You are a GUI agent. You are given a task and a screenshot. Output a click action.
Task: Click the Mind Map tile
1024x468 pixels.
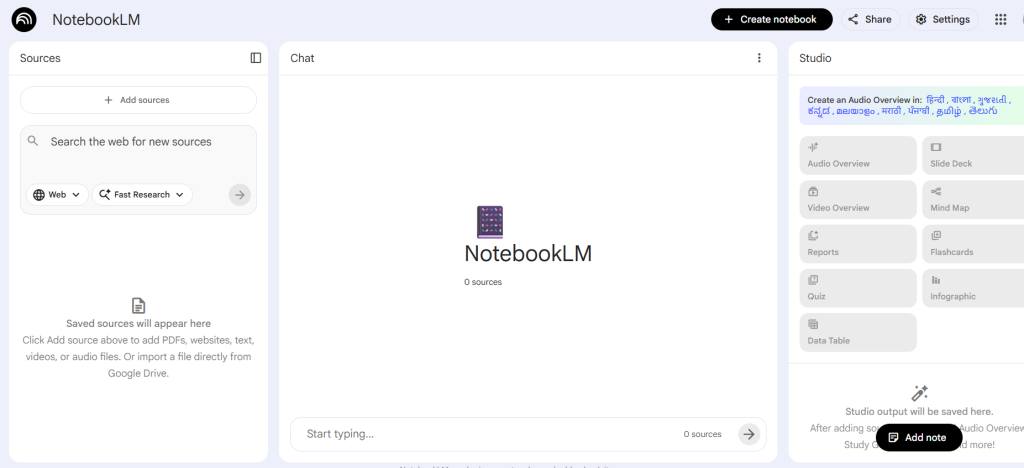pos(973,200)
